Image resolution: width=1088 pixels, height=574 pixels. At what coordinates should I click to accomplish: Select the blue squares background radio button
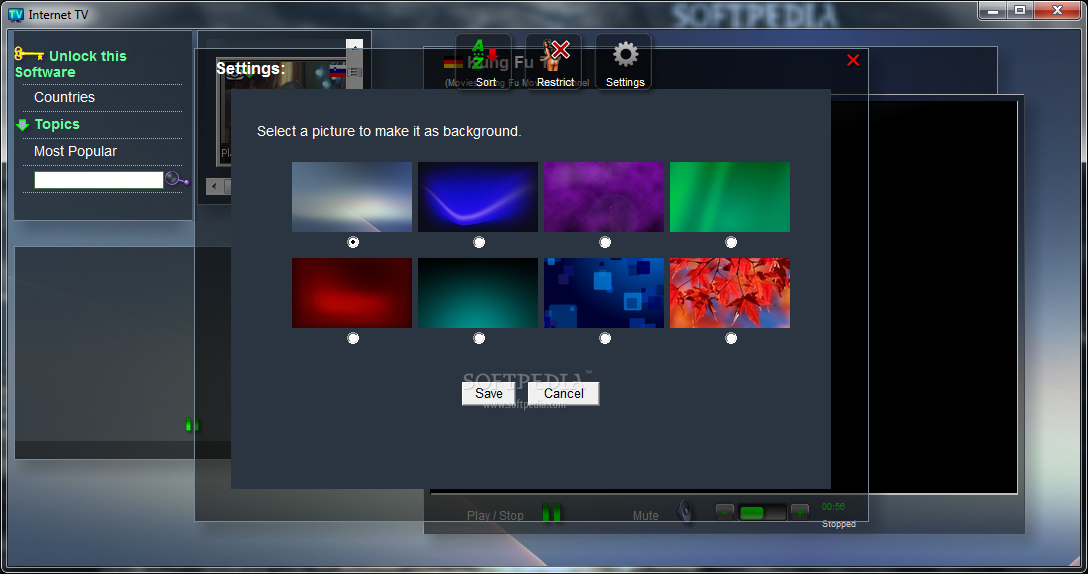(x=605, y=338)
